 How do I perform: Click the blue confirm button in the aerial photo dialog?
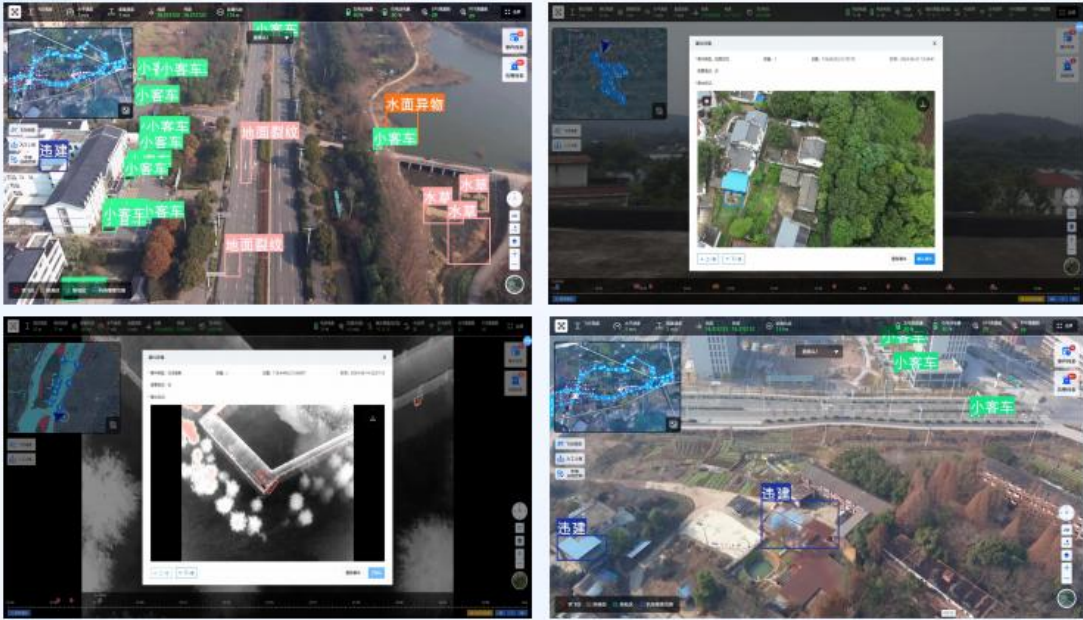click(x=924, y=258)
